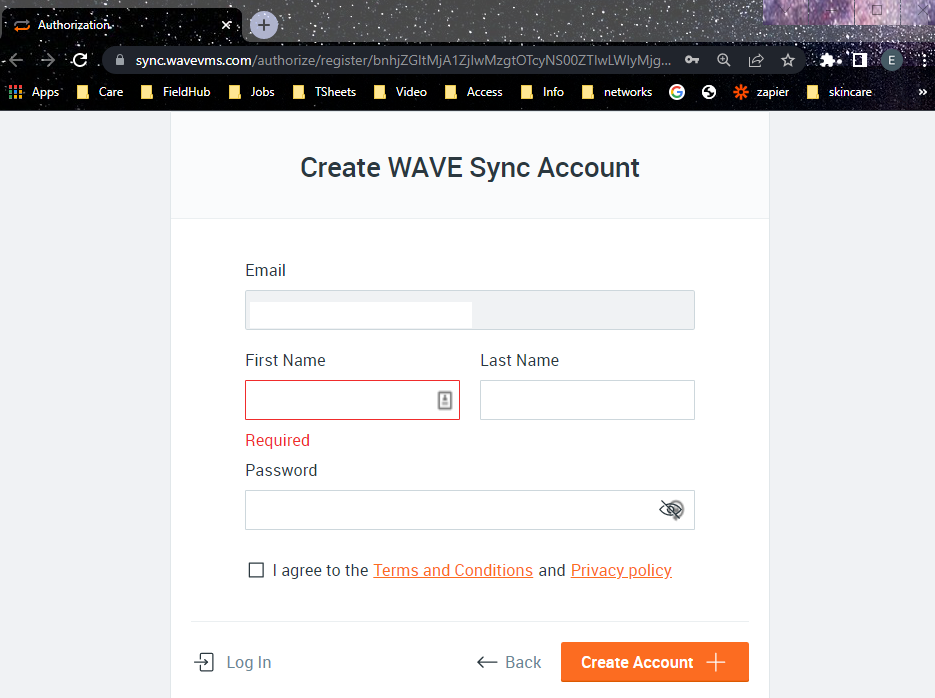Click into the Last Name field
The height and width of the screenshot is (698, 935).
pos(587,400)
